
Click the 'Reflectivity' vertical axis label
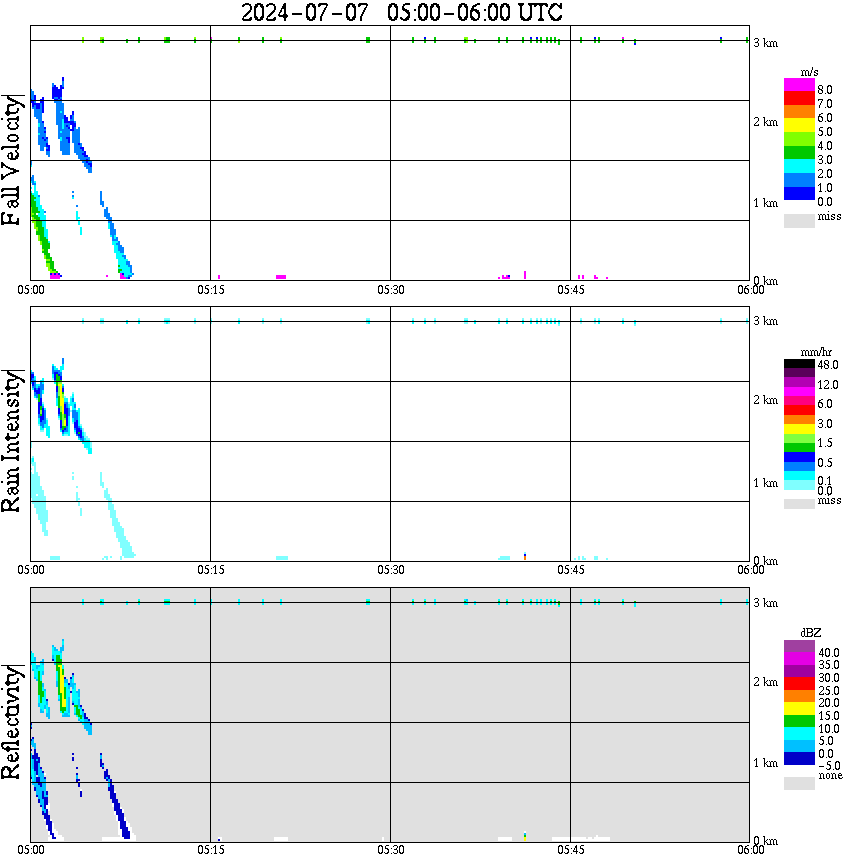point(14,720)
